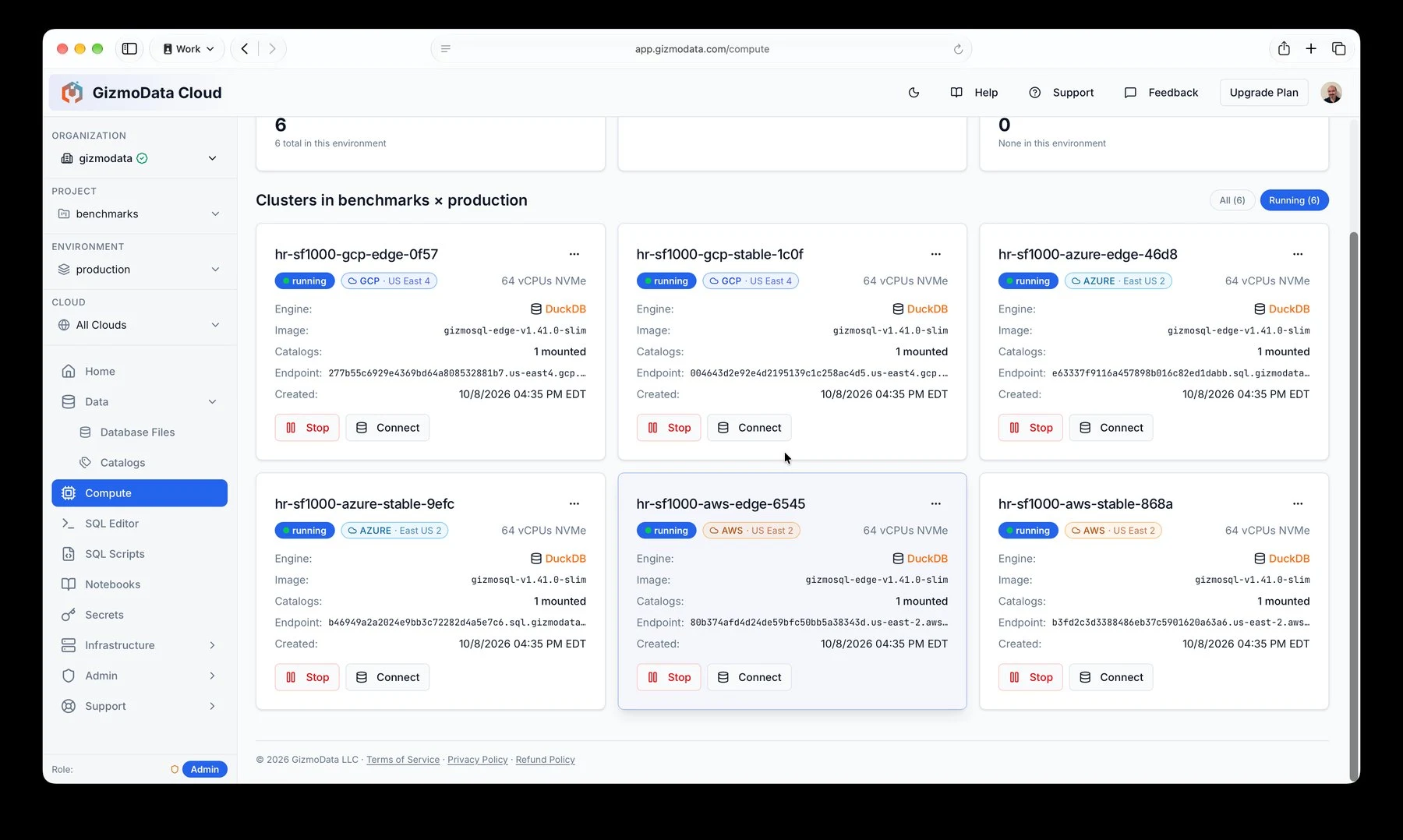Open more options for hr-sf1000-aws-edge-6545

[936, 503]
